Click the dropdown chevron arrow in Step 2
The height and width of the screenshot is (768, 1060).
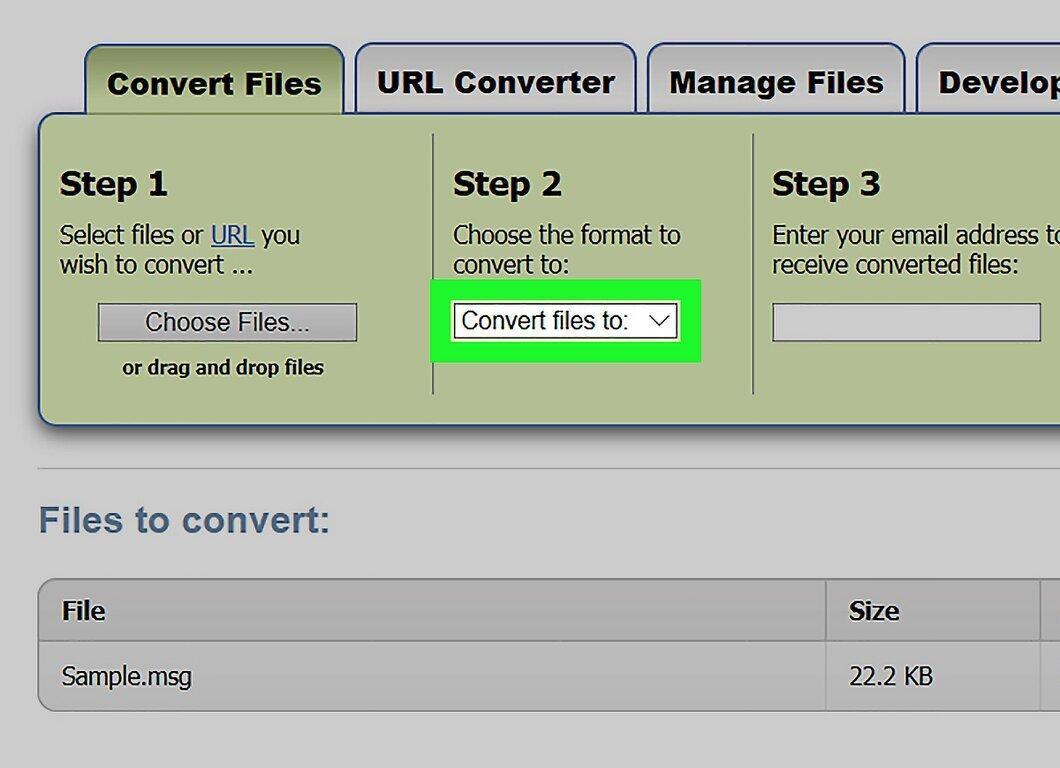click(659, 320)
